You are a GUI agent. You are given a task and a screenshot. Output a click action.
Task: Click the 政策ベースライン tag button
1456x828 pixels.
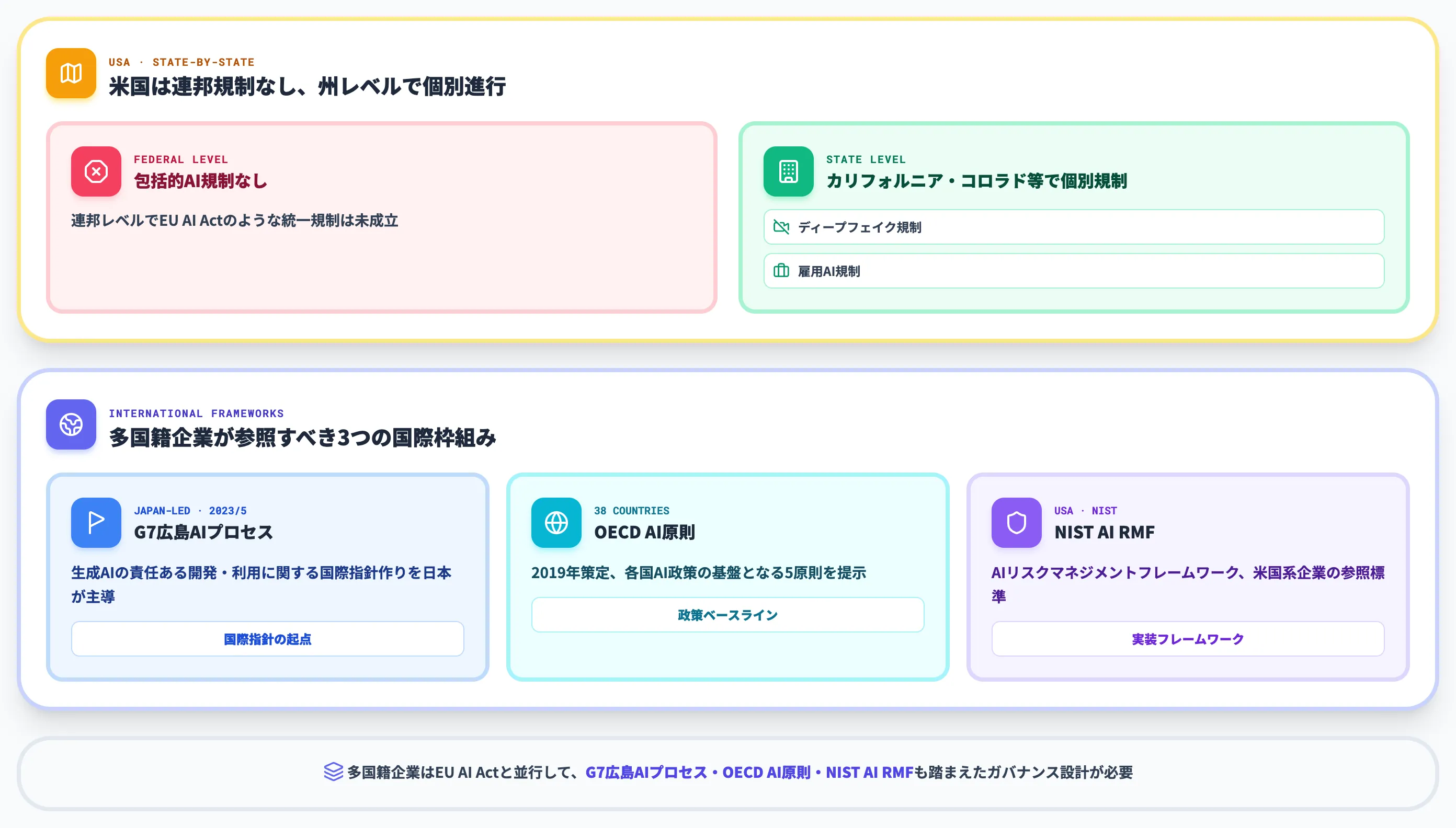[x=727, y=615]
